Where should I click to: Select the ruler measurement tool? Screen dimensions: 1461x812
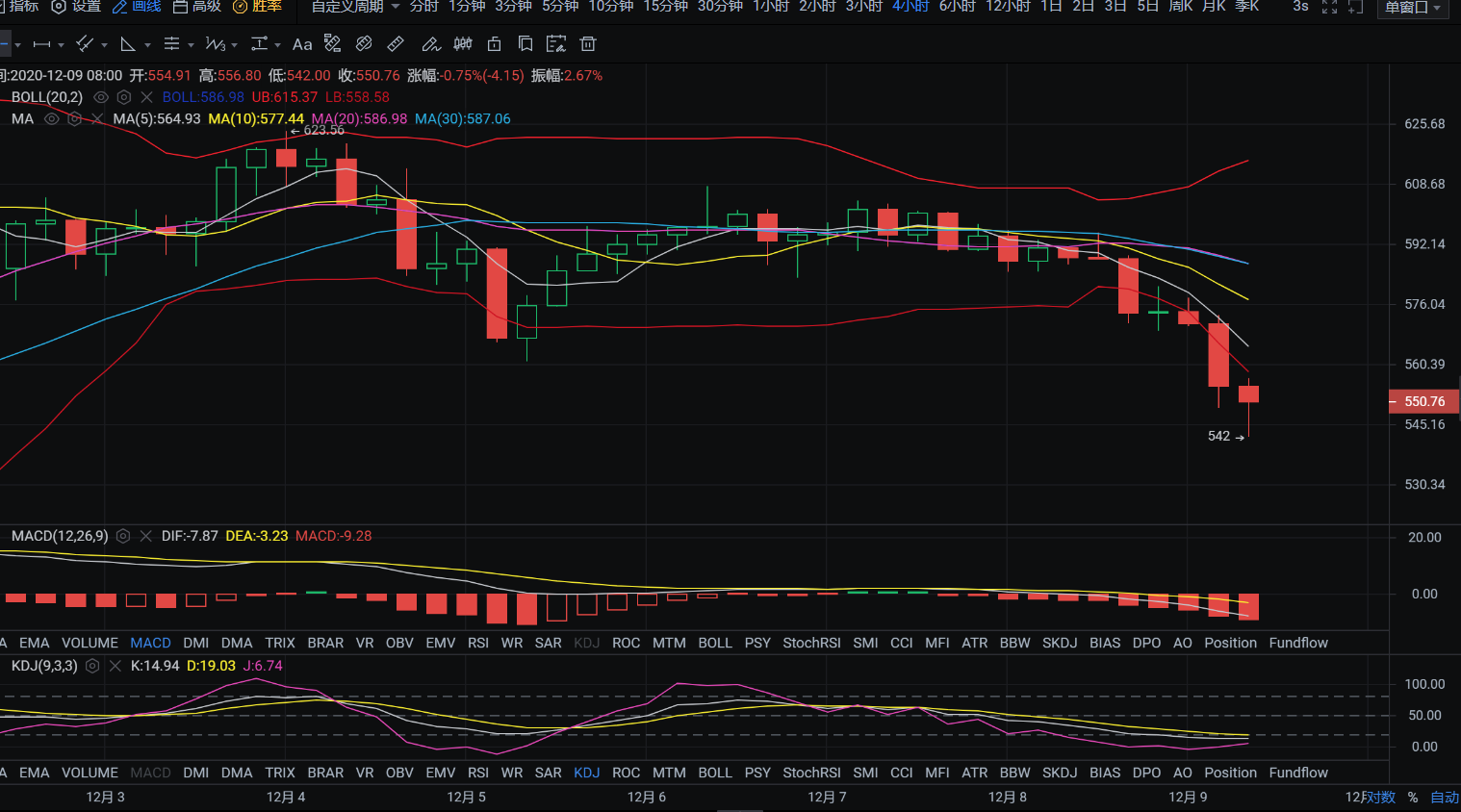point(396,44)
